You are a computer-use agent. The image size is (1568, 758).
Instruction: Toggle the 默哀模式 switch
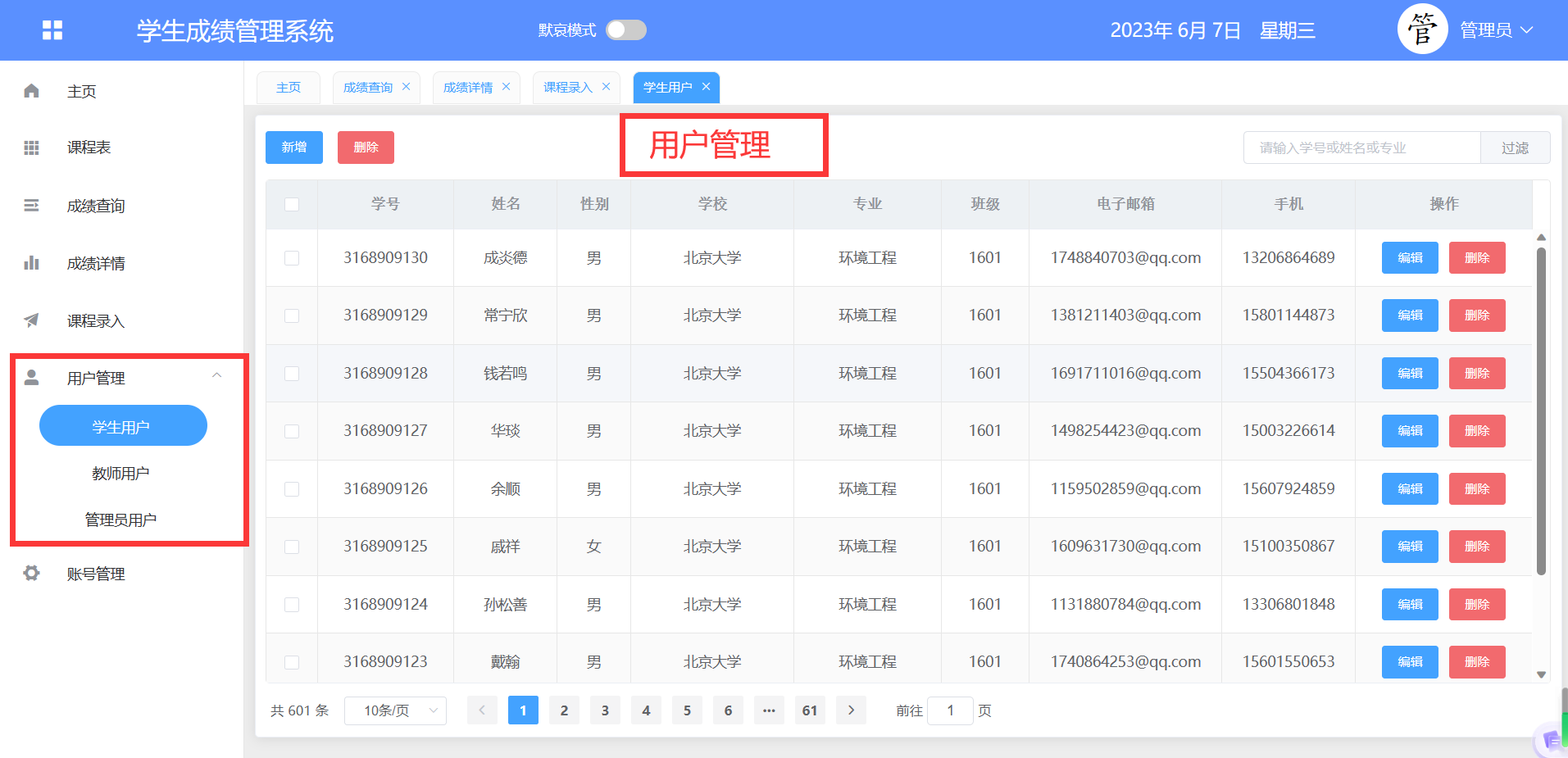[x=626, y=30]
